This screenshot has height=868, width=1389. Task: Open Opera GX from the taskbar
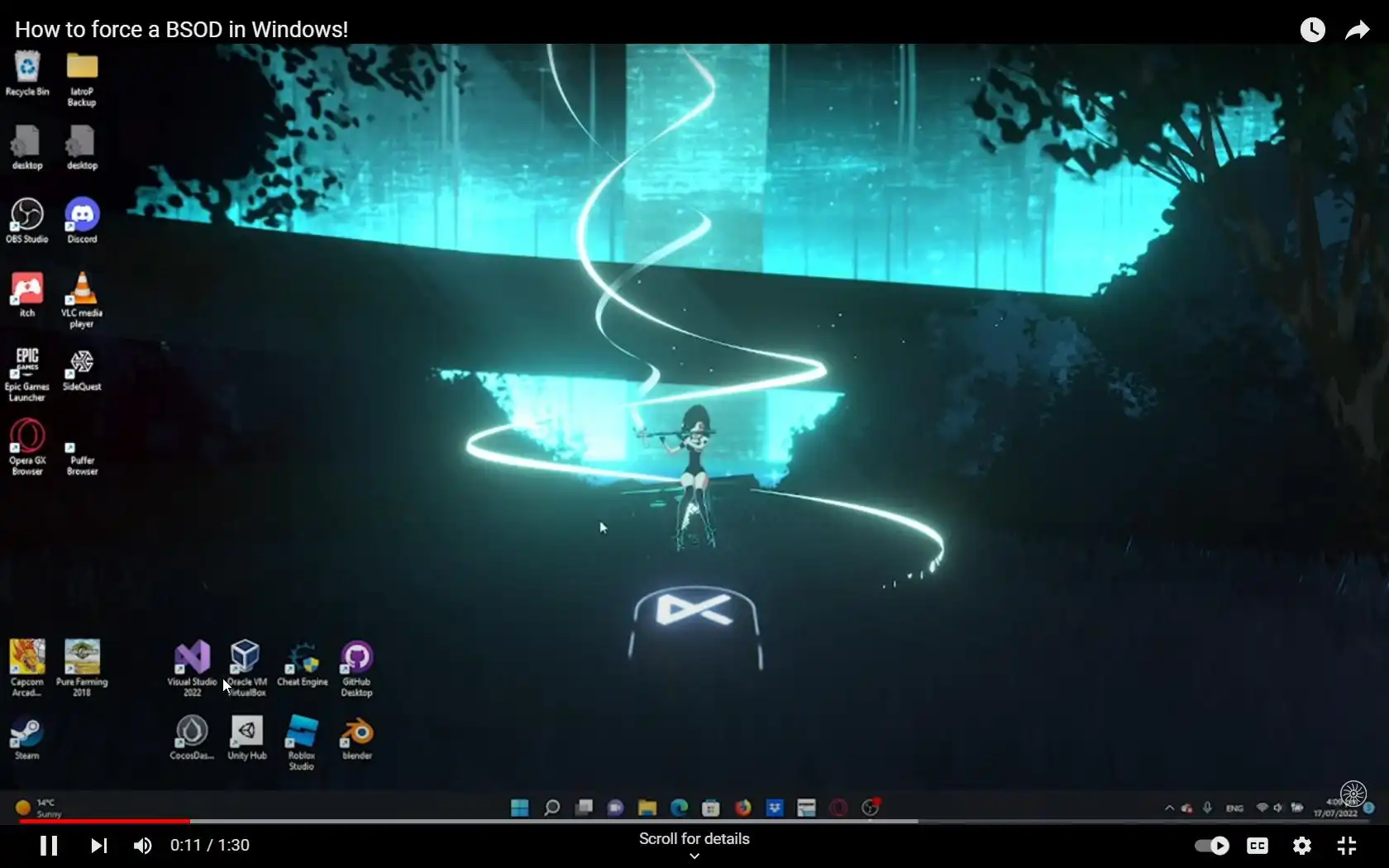coord(838,808)
